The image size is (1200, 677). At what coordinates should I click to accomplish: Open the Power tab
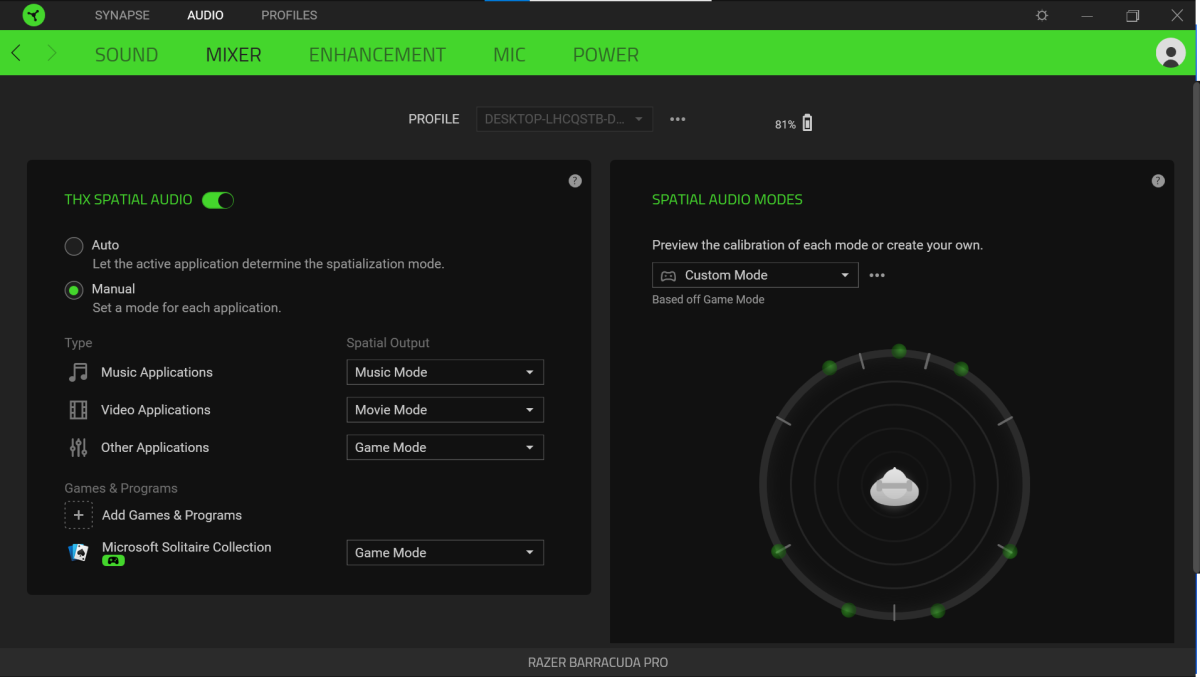[605, 55]
